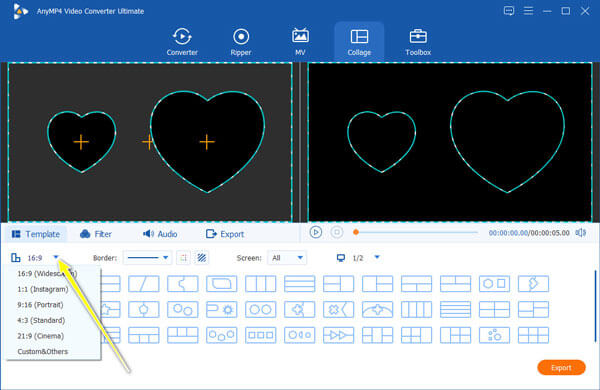
Task: Select the double arrow triangles template
Action: (x=339, y=335)
